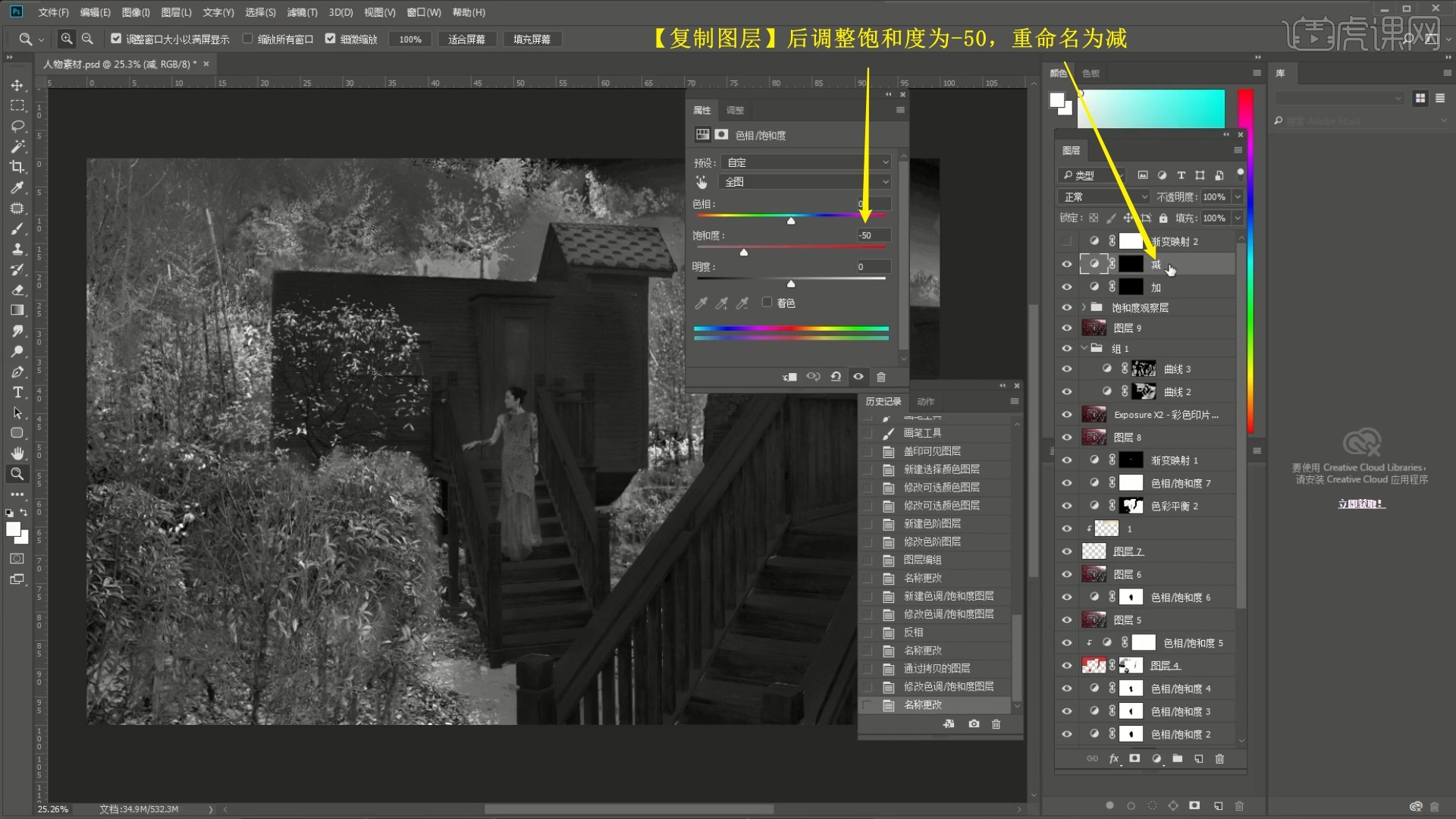
Task: Select the Eyedropper tool in toolbar
Action: click(17, 187)
